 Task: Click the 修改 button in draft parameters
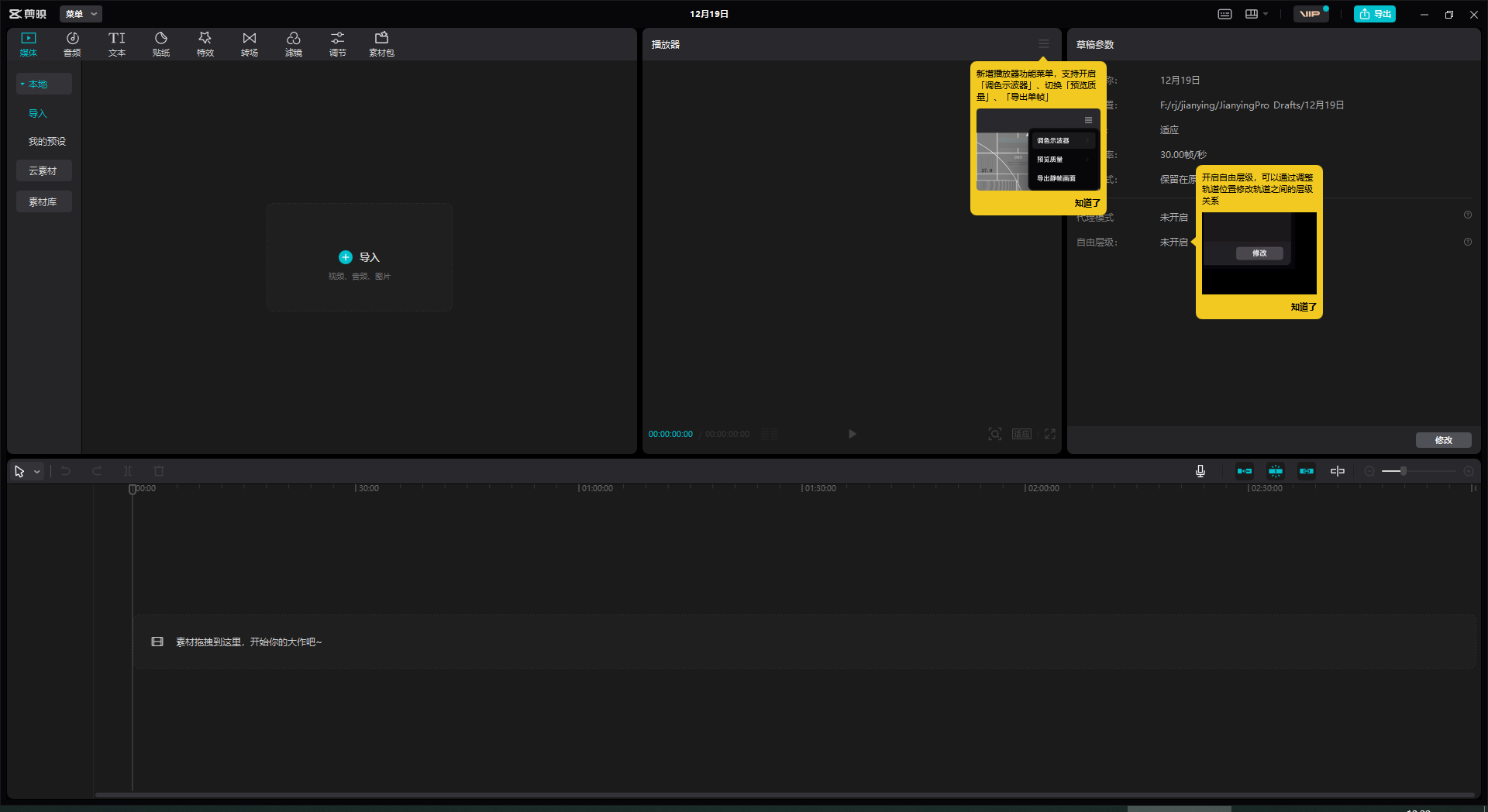coord(1443,440)
